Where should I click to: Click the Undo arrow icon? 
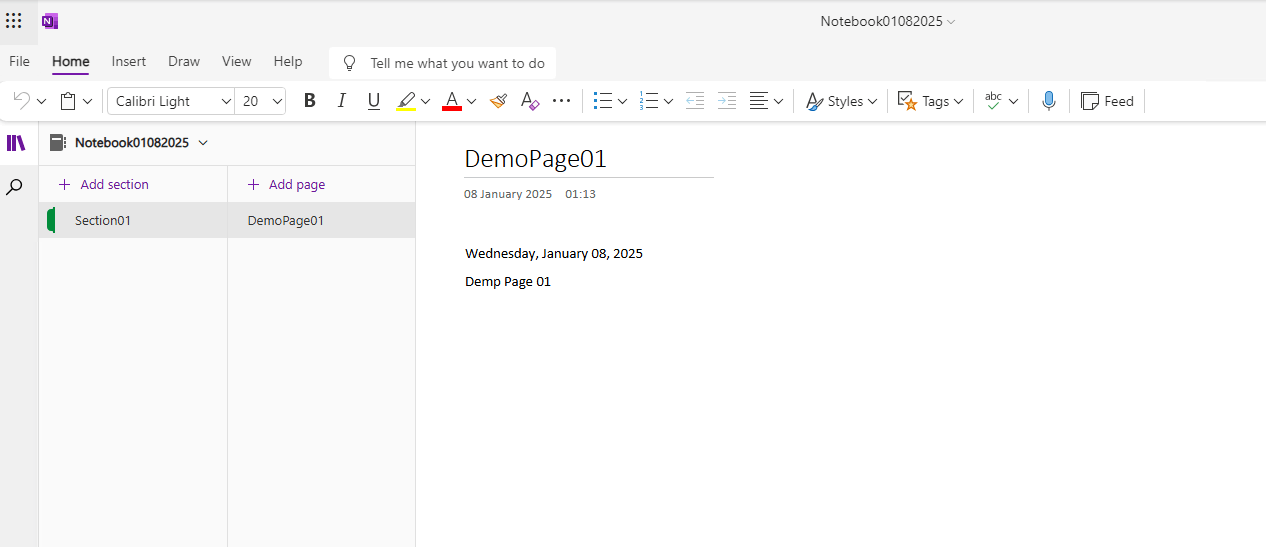21,101
